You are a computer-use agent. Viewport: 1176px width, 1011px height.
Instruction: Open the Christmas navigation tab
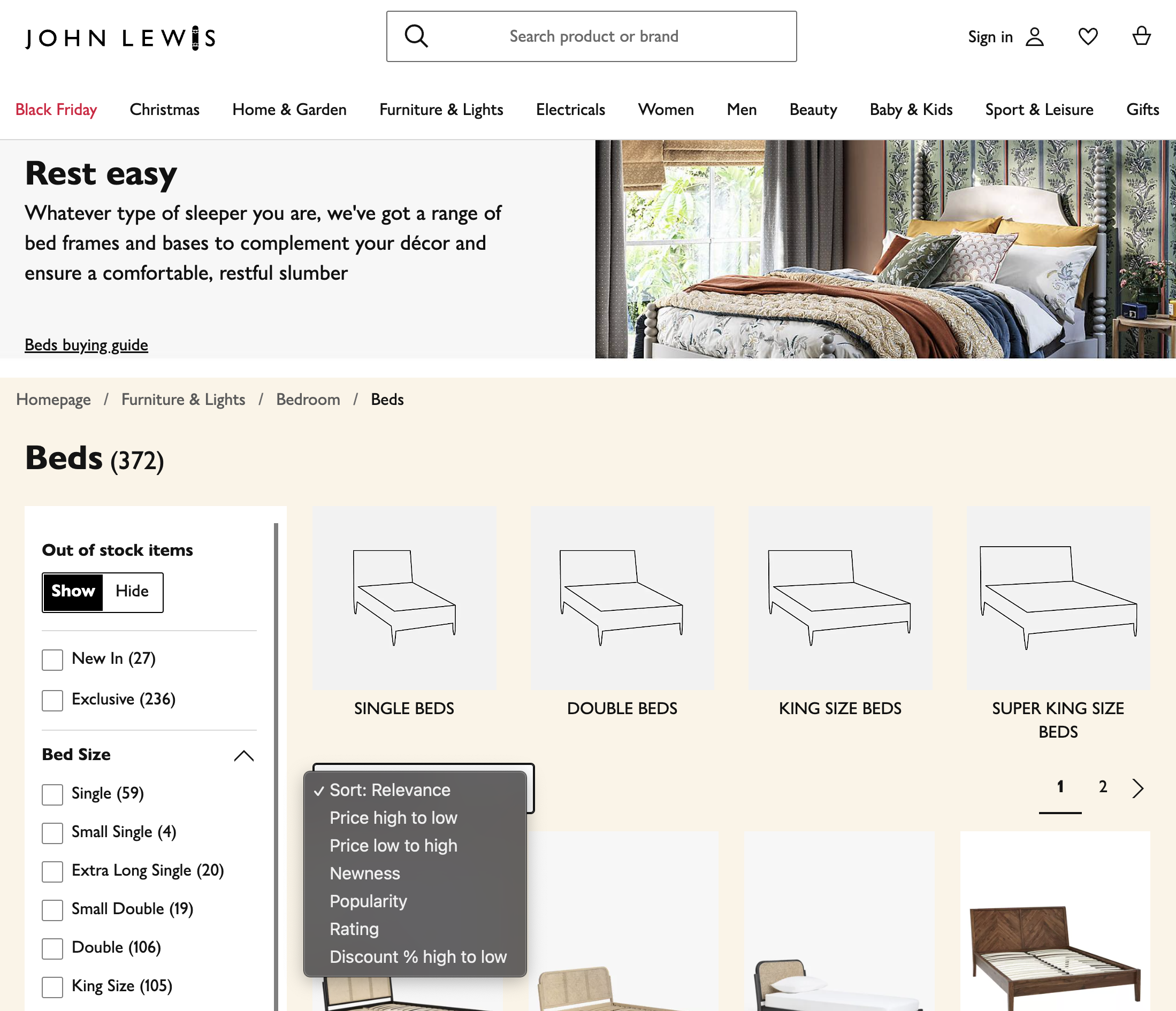[x=164, y=110]
